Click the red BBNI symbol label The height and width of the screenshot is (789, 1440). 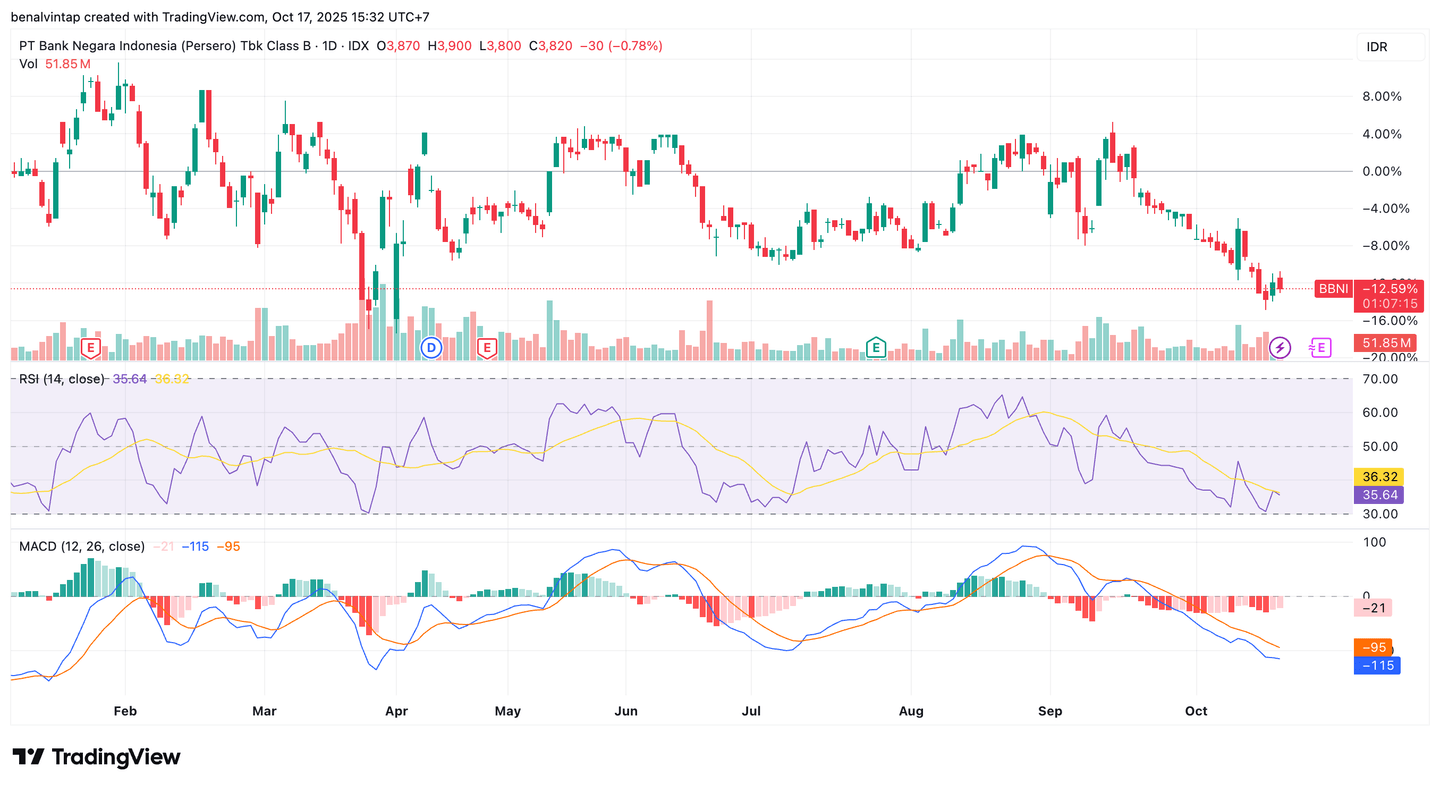click(x=1332, y=288)
